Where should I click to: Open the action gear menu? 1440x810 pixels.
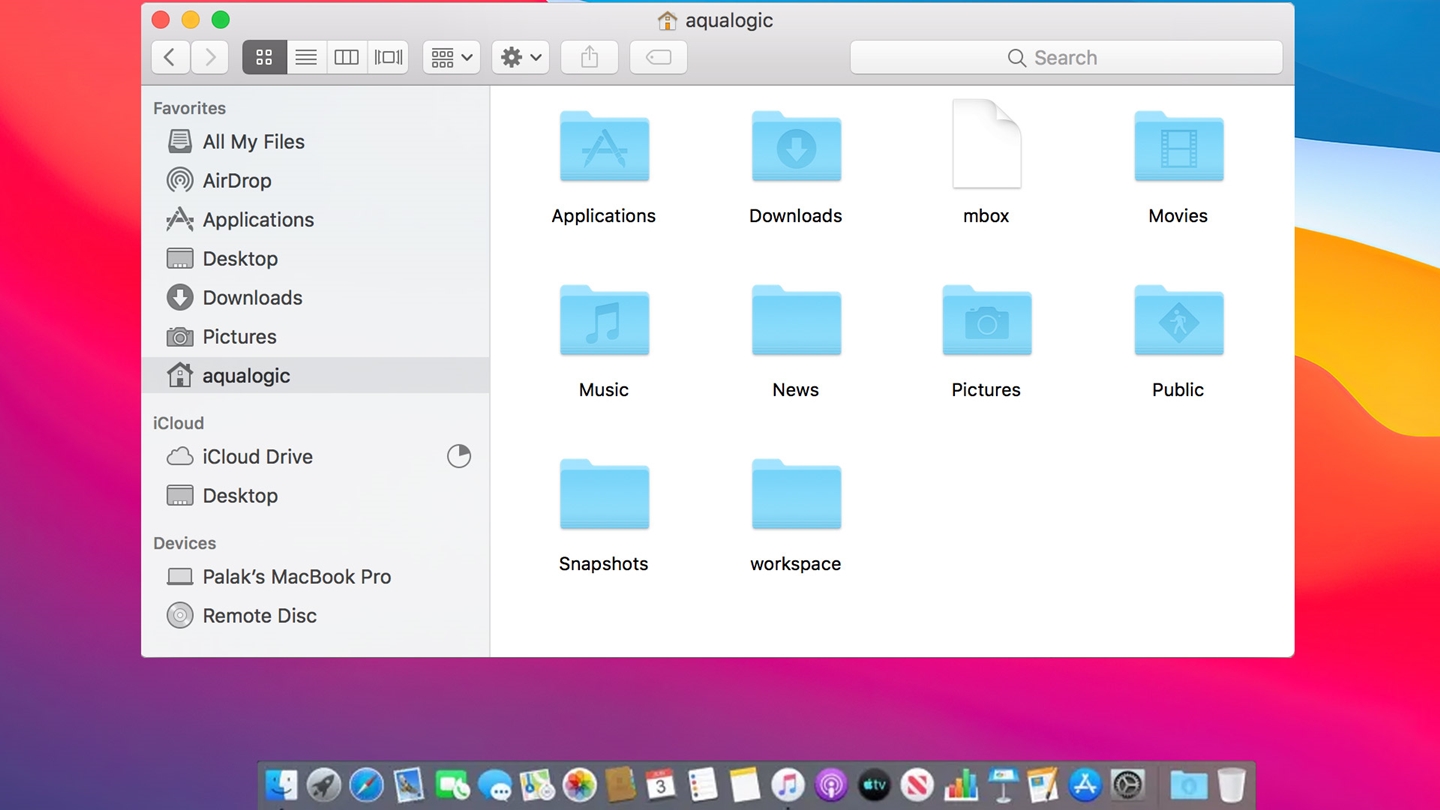(519, 57)
